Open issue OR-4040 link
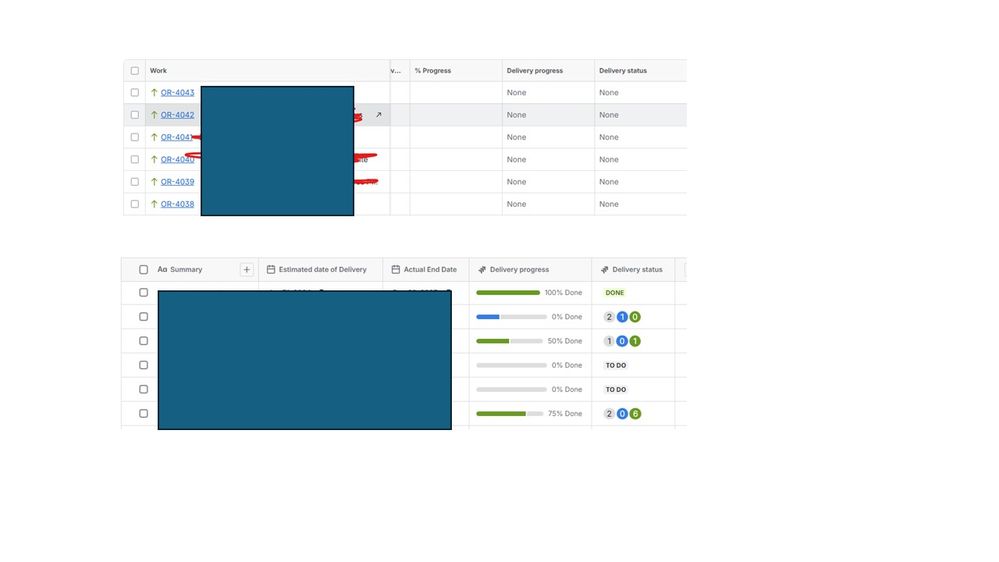Viewport: 999px width, 562px height. tap(177, 159)
